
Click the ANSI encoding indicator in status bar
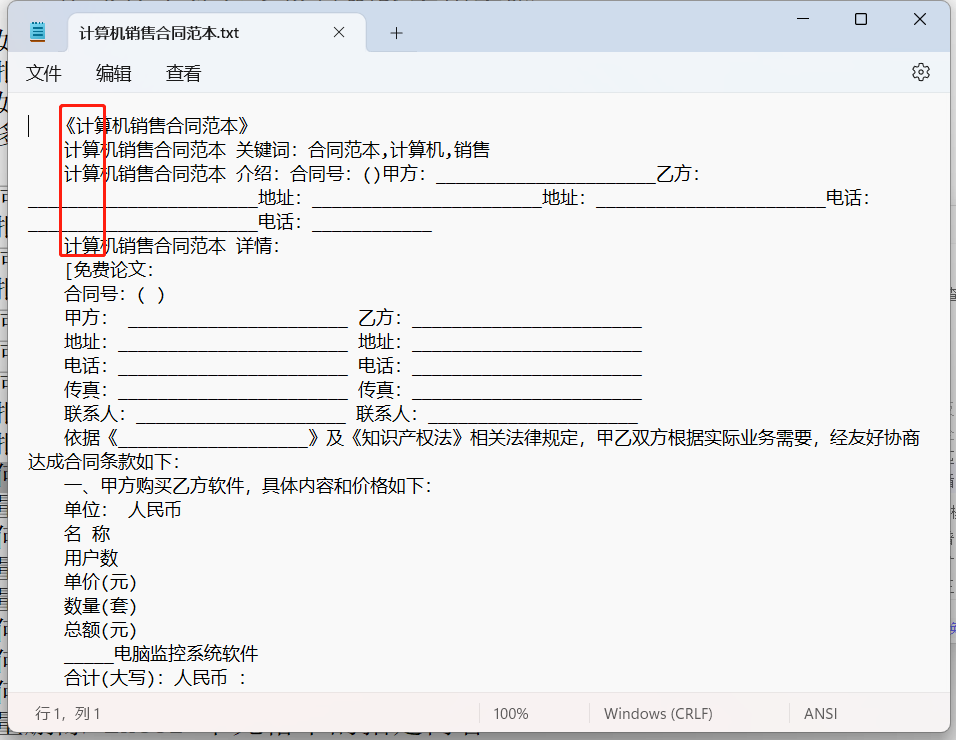pyautogui.click(x=820, y=713)
